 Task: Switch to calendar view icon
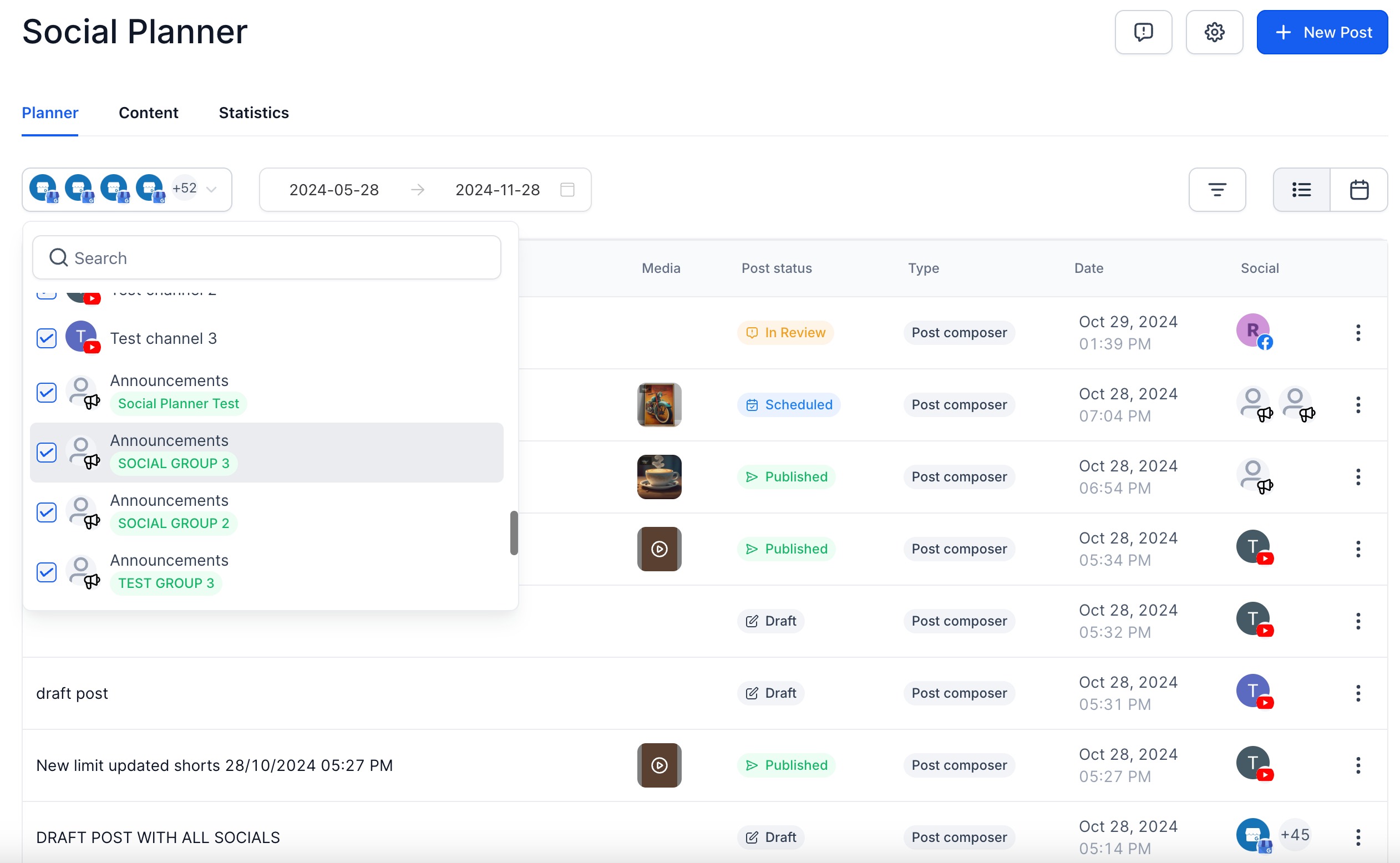[x=1359, y=190]
